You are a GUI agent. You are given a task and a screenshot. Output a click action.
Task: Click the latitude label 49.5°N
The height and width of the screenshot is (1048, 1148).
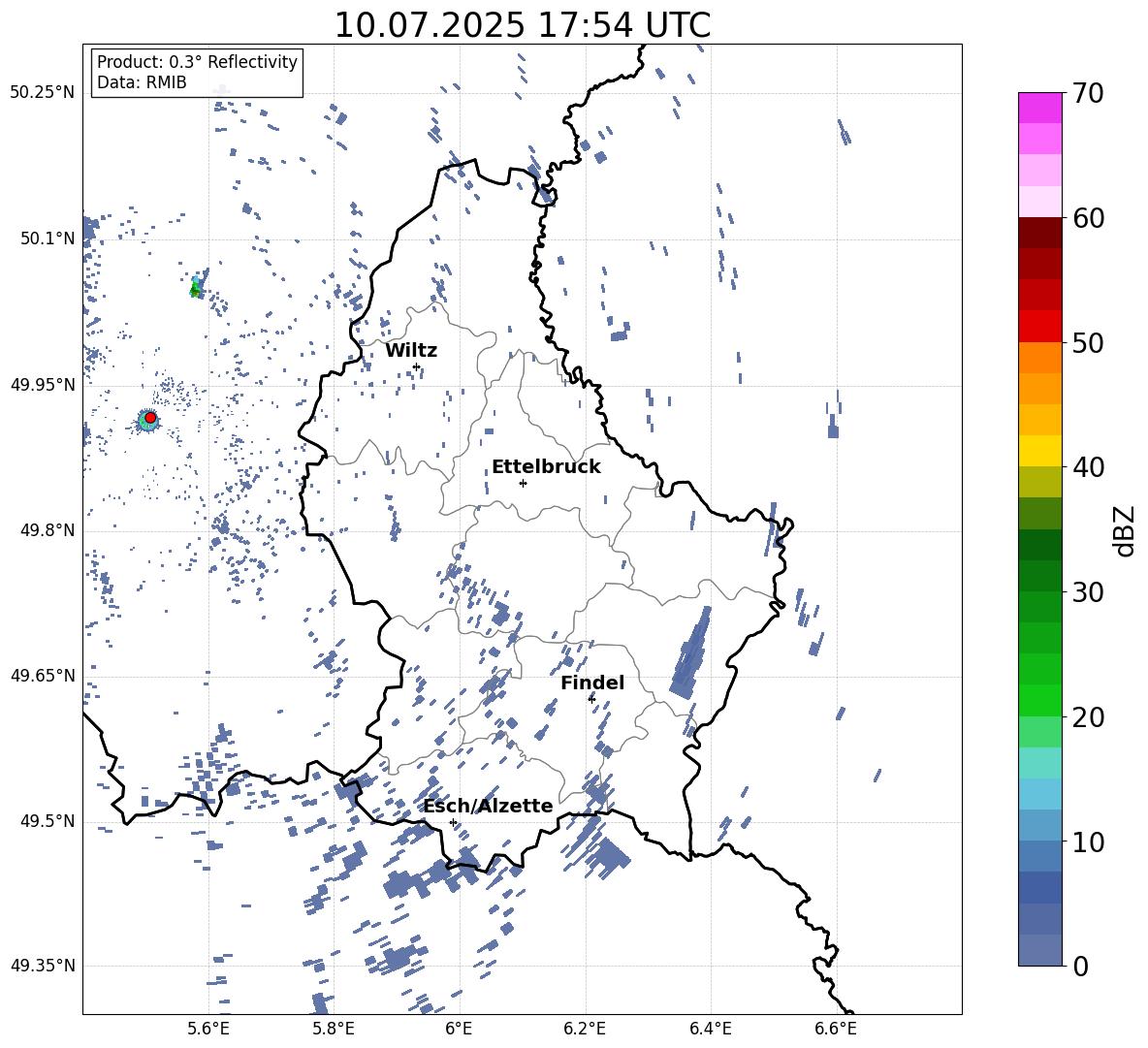(x=47, y=822)
